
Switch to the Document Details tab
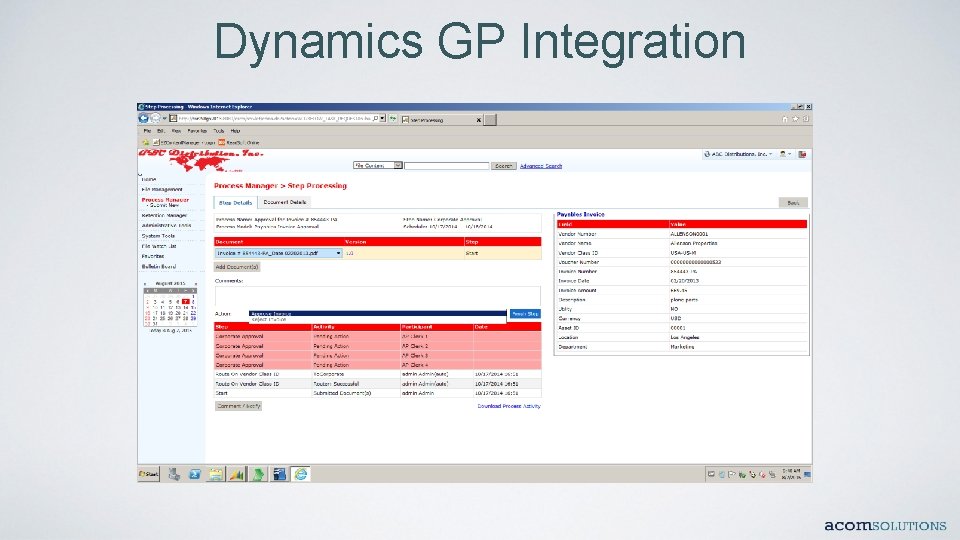pyautogui.click(x=284, y=202)
